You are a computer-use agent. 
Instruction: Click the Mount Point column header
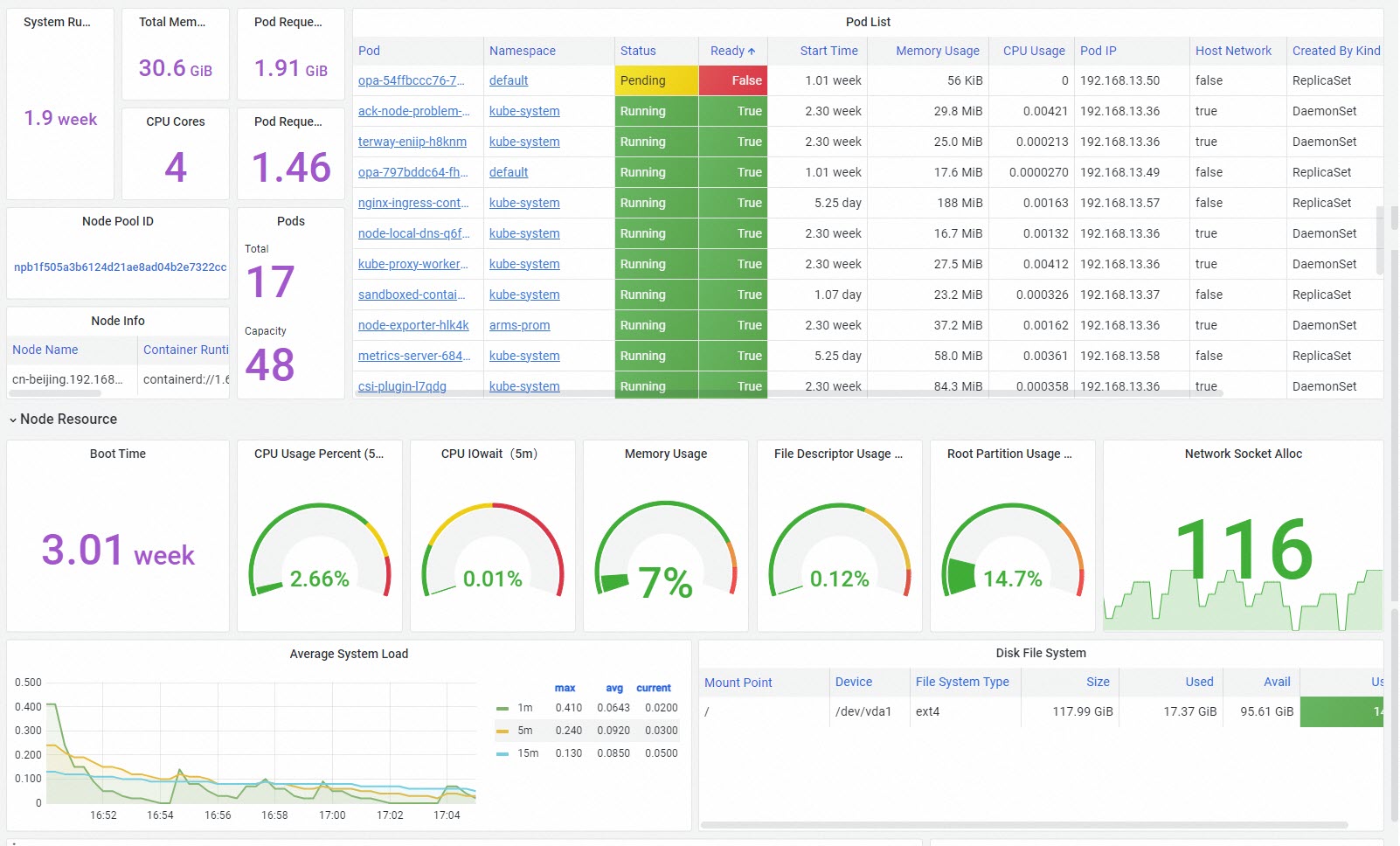click(x=738, y=683)
